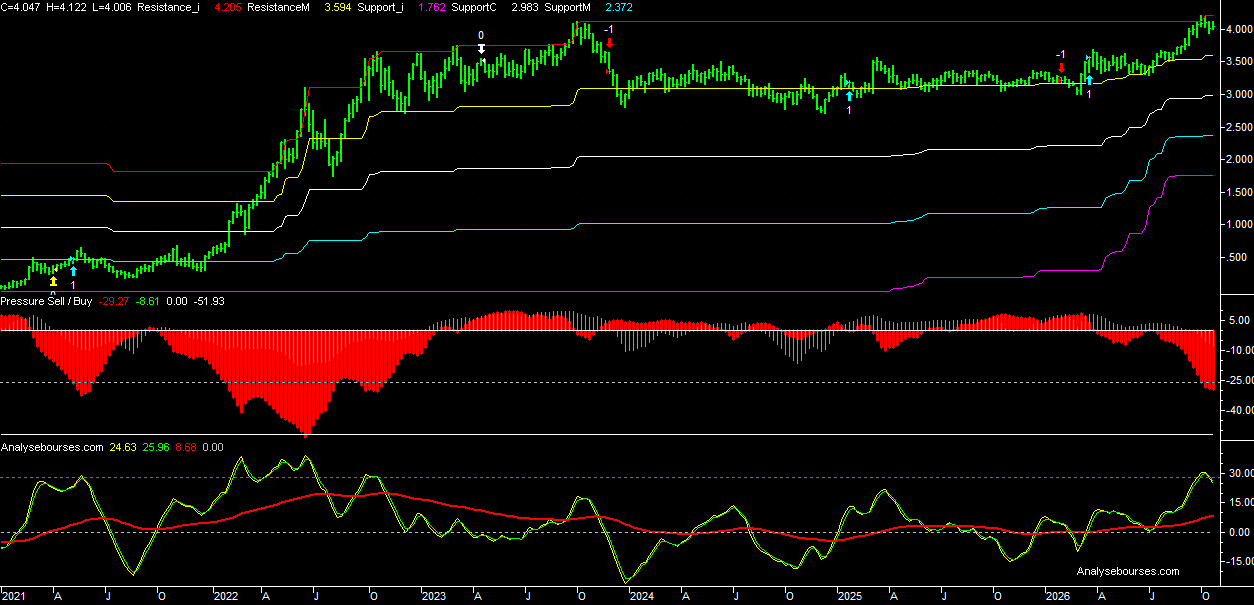Click the -29.27 pressure value
Screen dimensions: 1254x605
(115, 301)
